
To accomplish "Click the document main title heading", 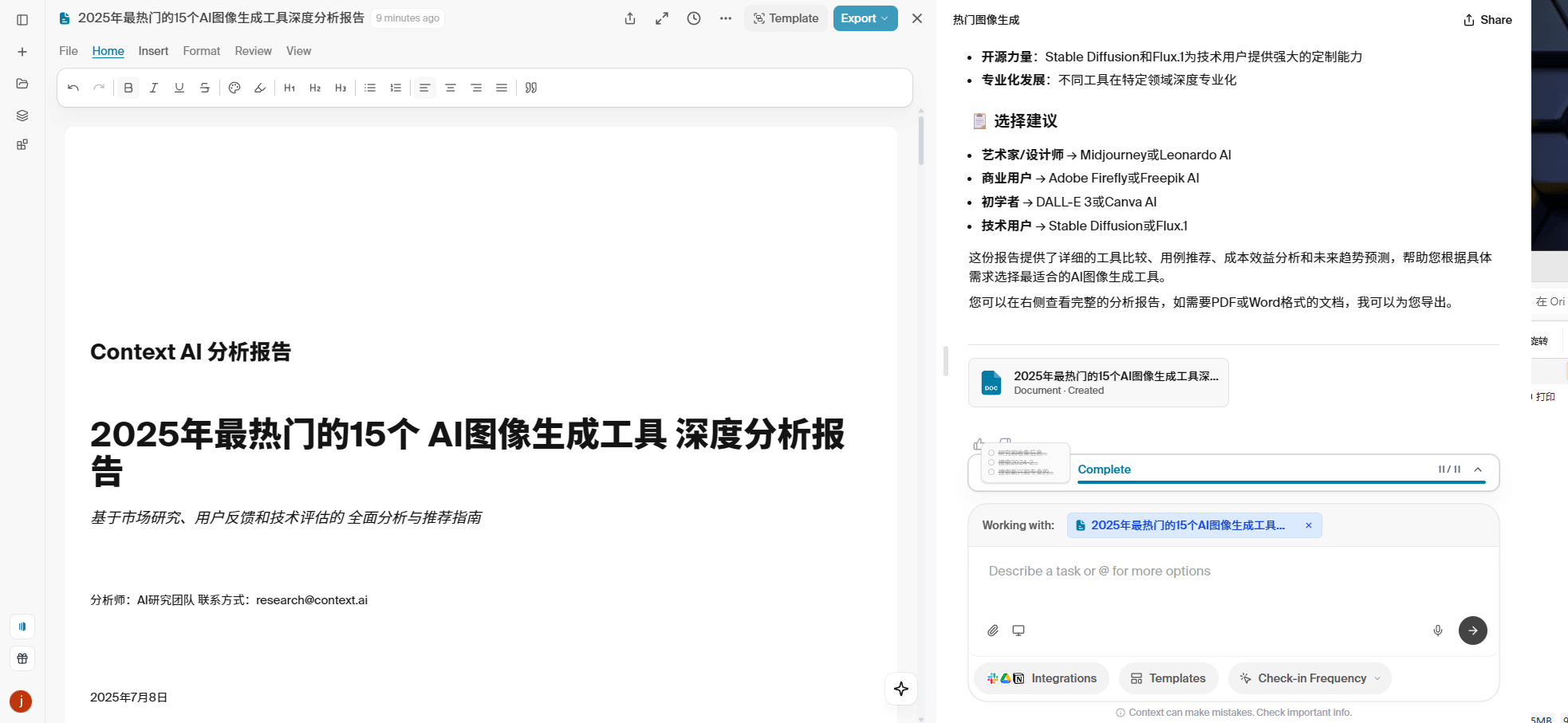I will pos(467,452).
